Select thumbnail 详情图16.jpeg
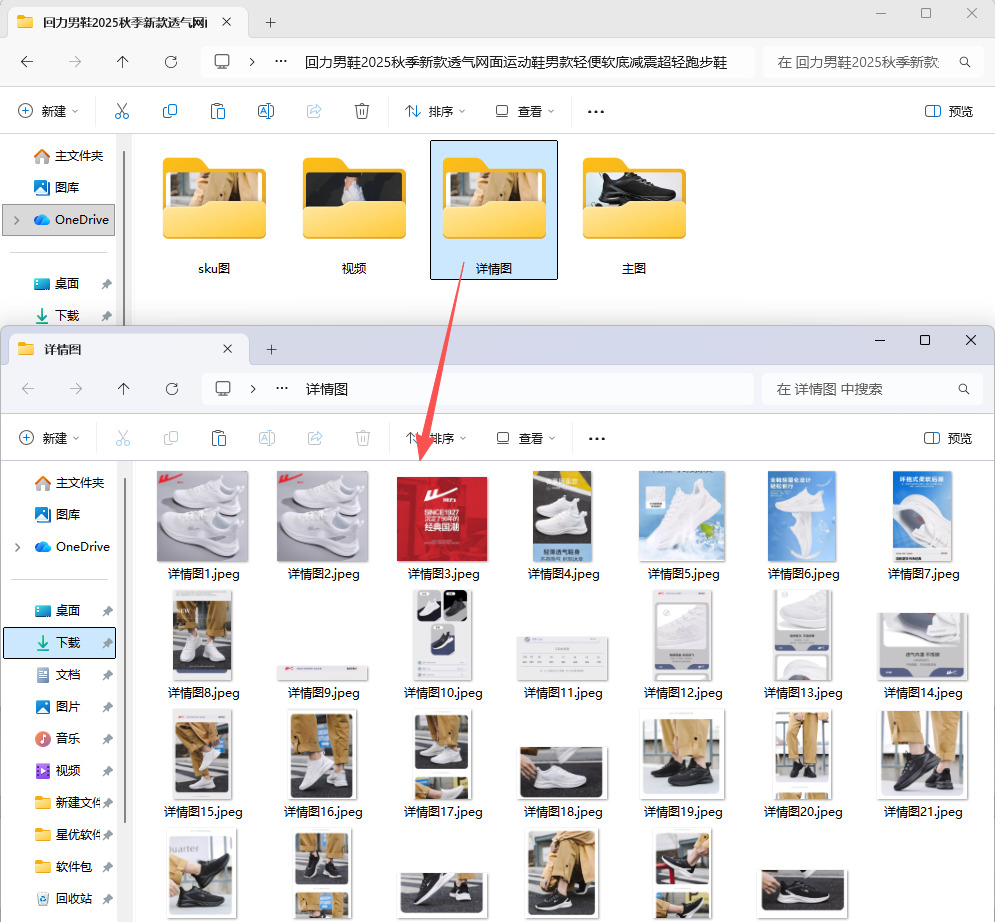Screen dimensions: 995x922 tap(322, 754)
